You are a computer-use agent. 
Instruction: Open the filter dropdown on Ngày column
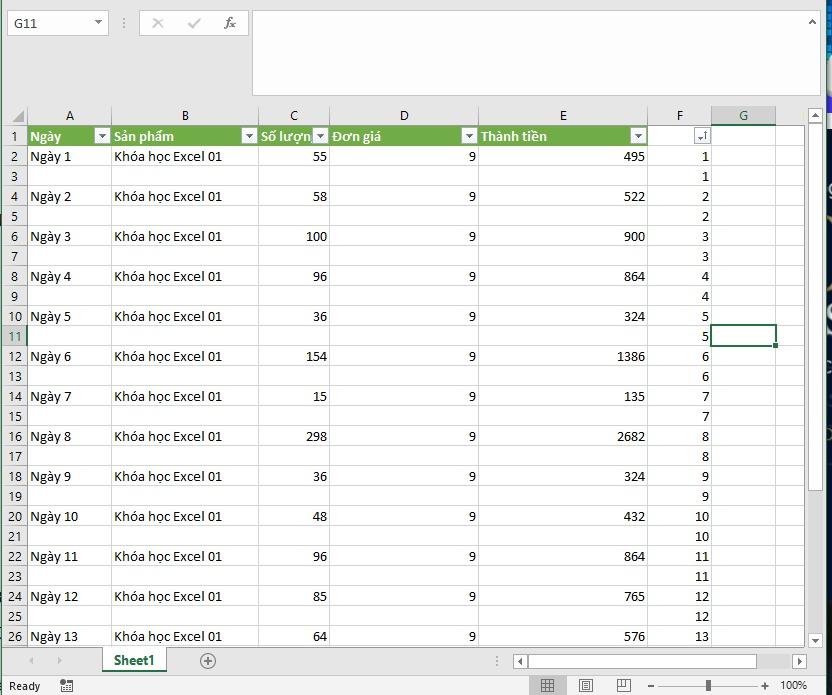point(102,135)
